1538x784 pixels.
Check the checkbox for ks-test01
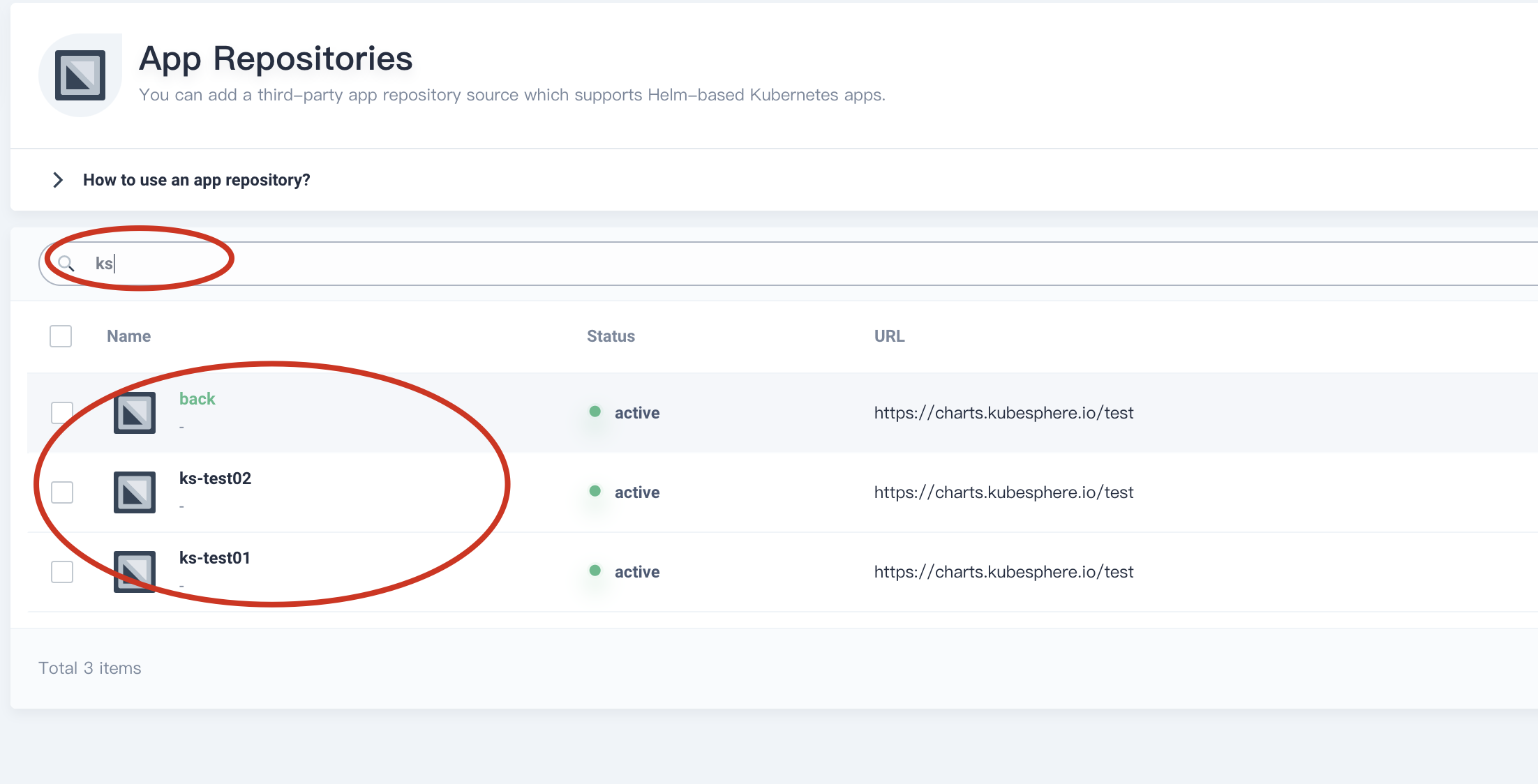(62, 571)
